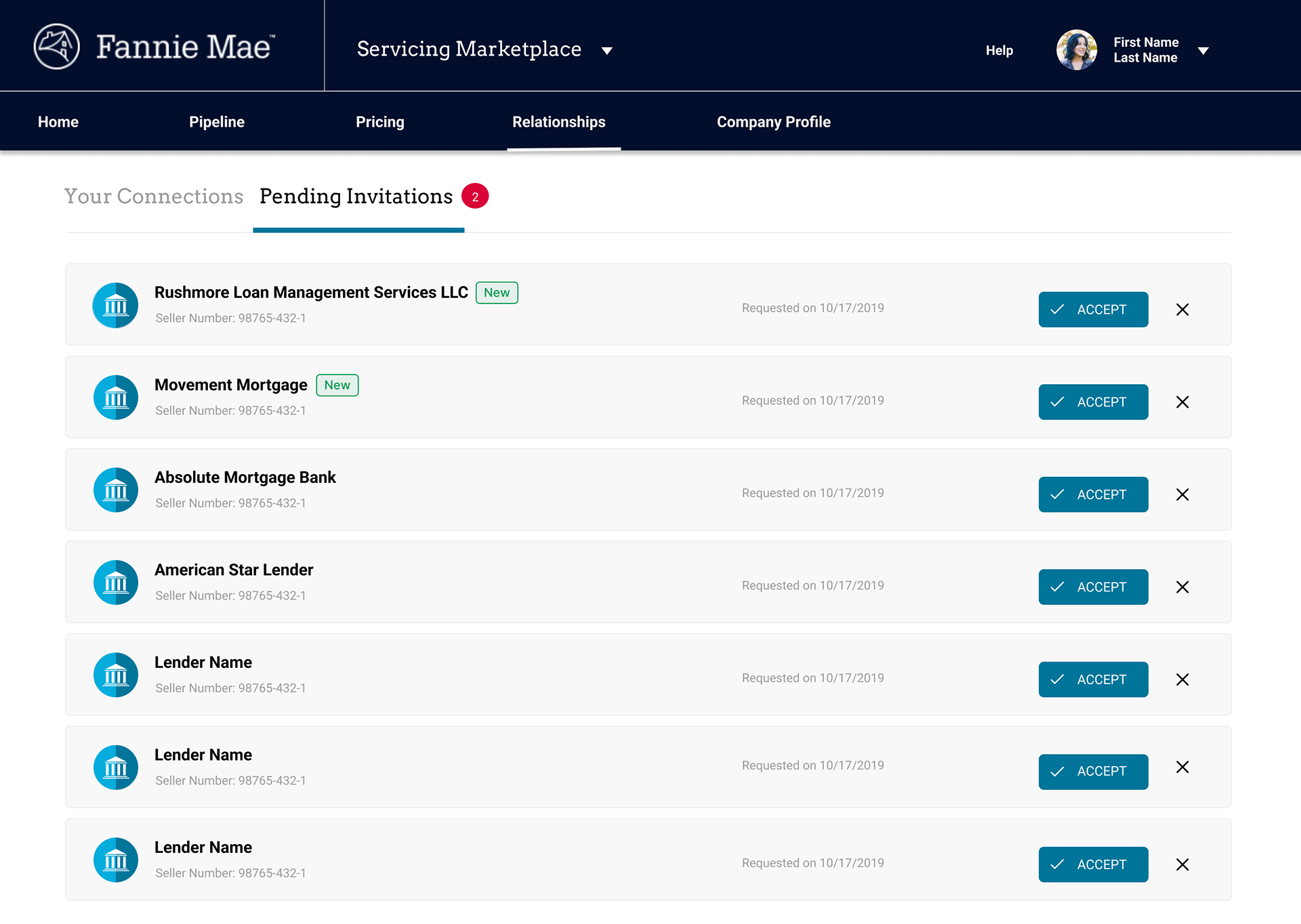The width and height of the screenshot is (1301, 924).
Task: Decline the Movement Mortgage invitation using X
Action: point(1182,402)
